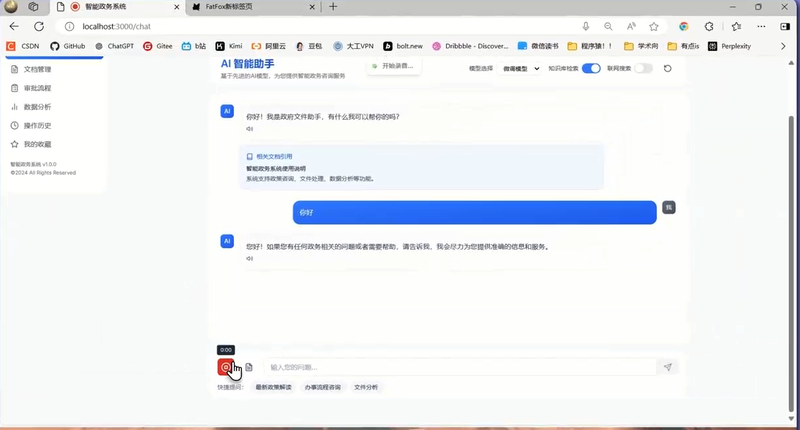Turn on the 联网搜索 switch
This screenshot has height=430, width=800.
coord(643,68)
